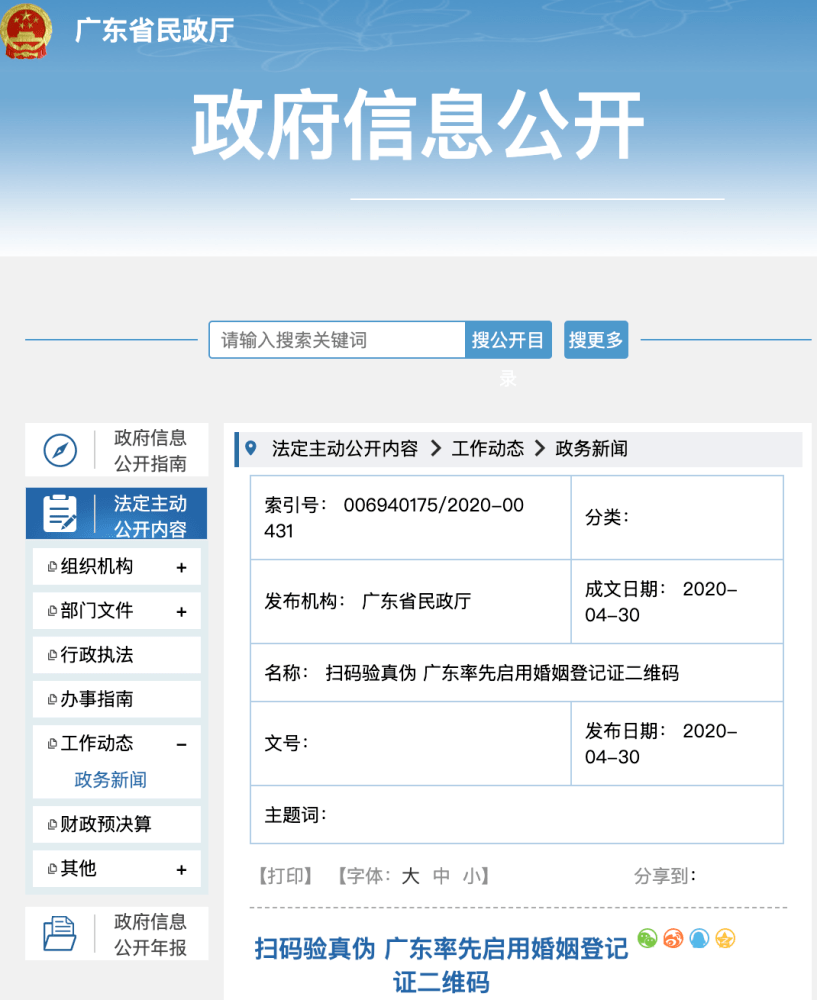Click the compass icon beside 政府信息公开指南

pyautogui.click(x=62, y=449)
